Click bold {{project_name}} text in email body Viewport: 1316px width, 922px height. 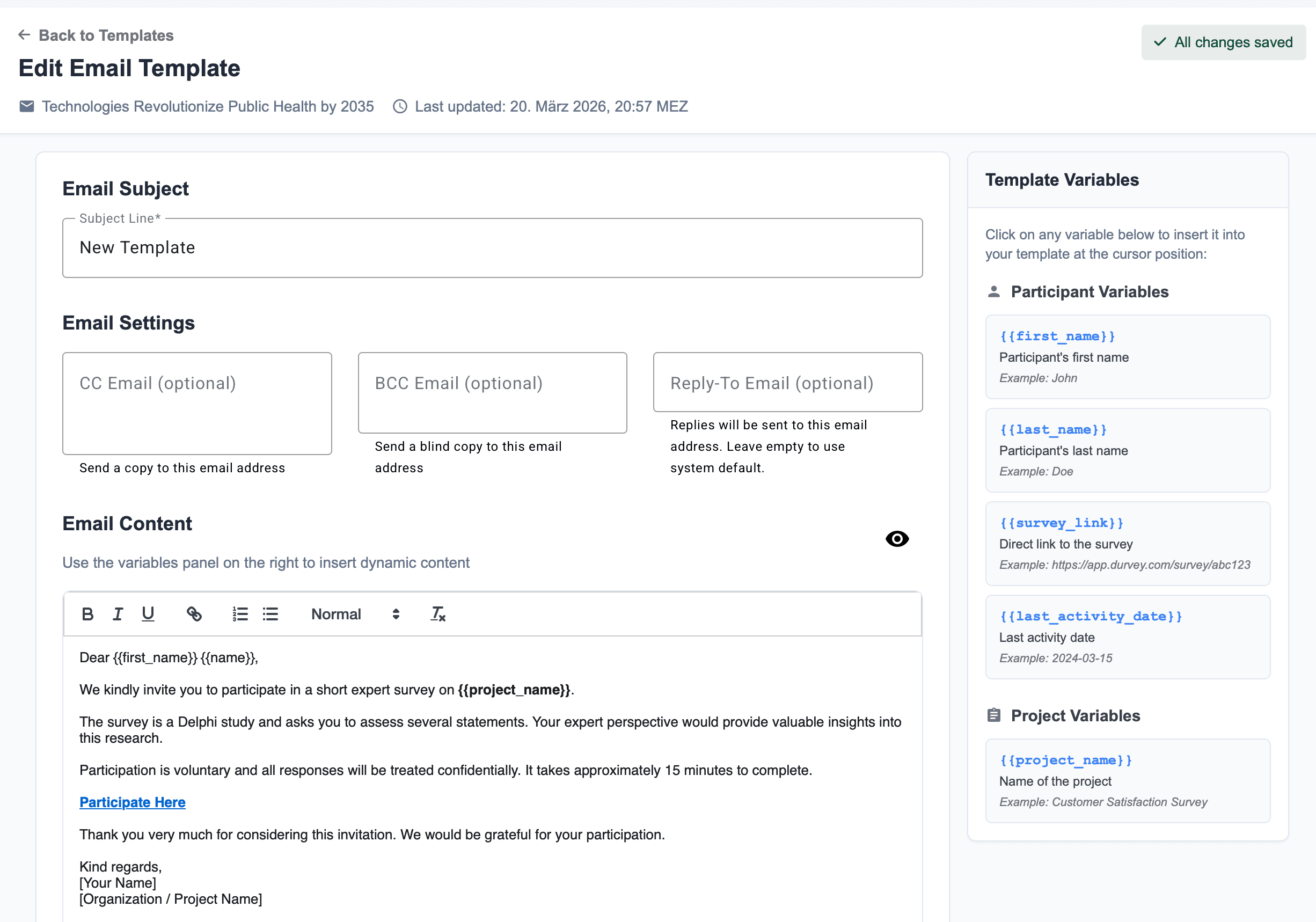514,690
